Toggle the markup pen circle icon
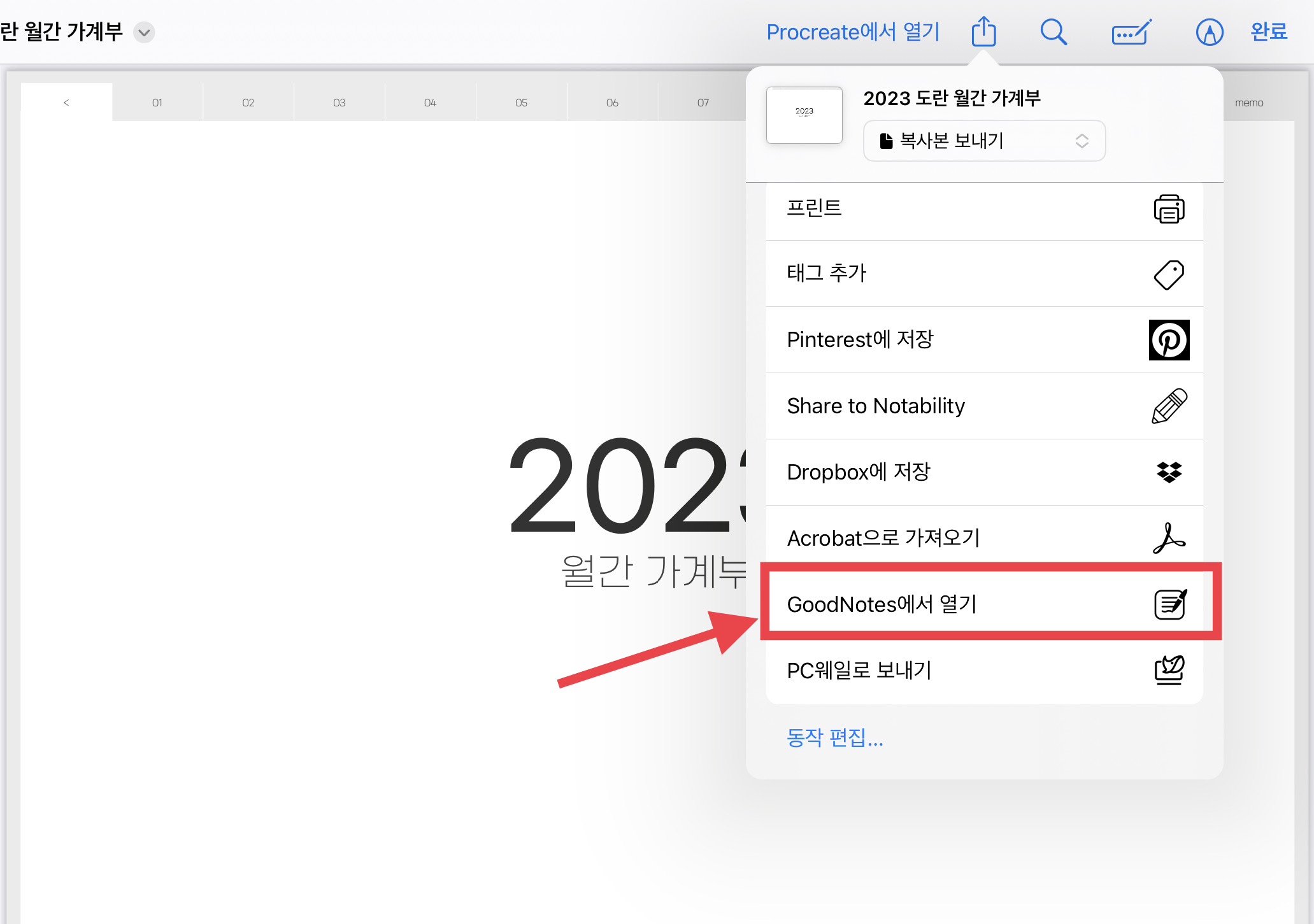This screenshot has width=1314, height=924. pos(1209,32)
